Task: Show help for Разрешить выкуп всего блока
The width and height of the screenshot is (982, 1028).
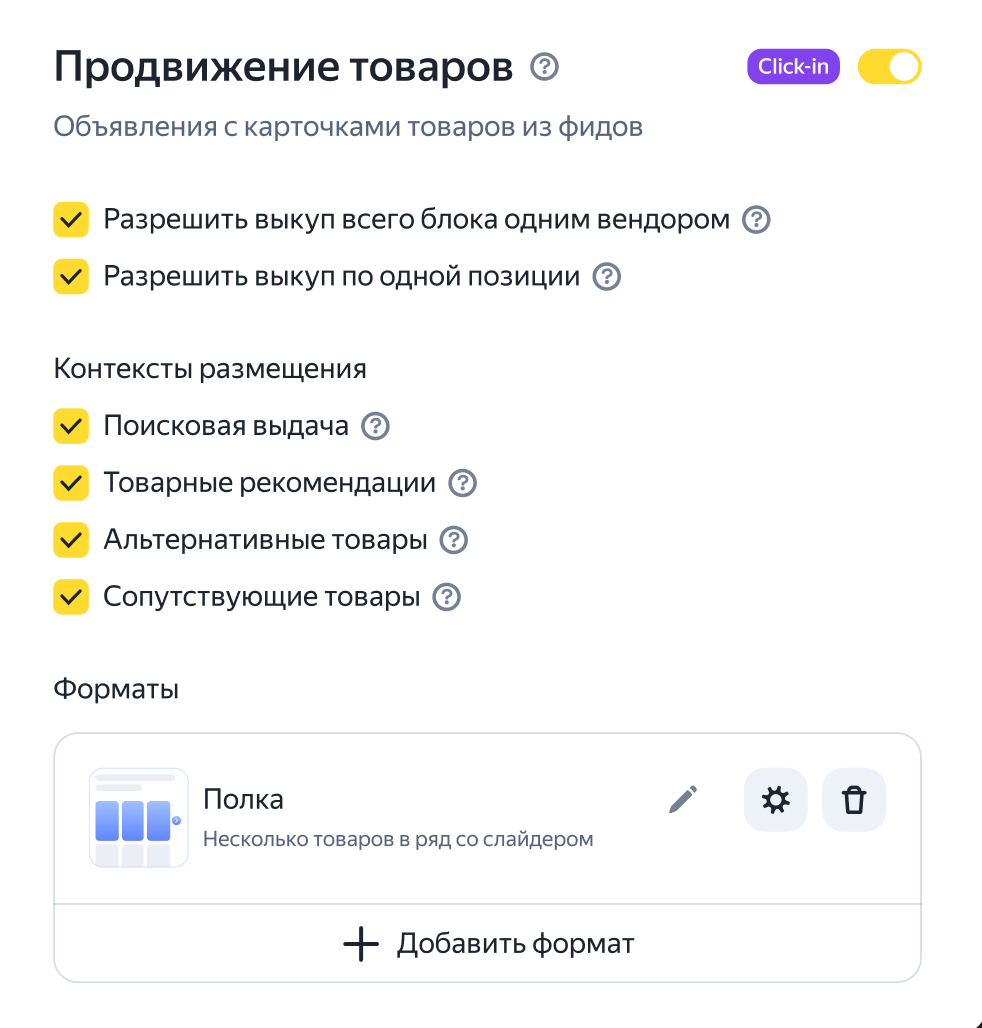Action: (756, 220)
